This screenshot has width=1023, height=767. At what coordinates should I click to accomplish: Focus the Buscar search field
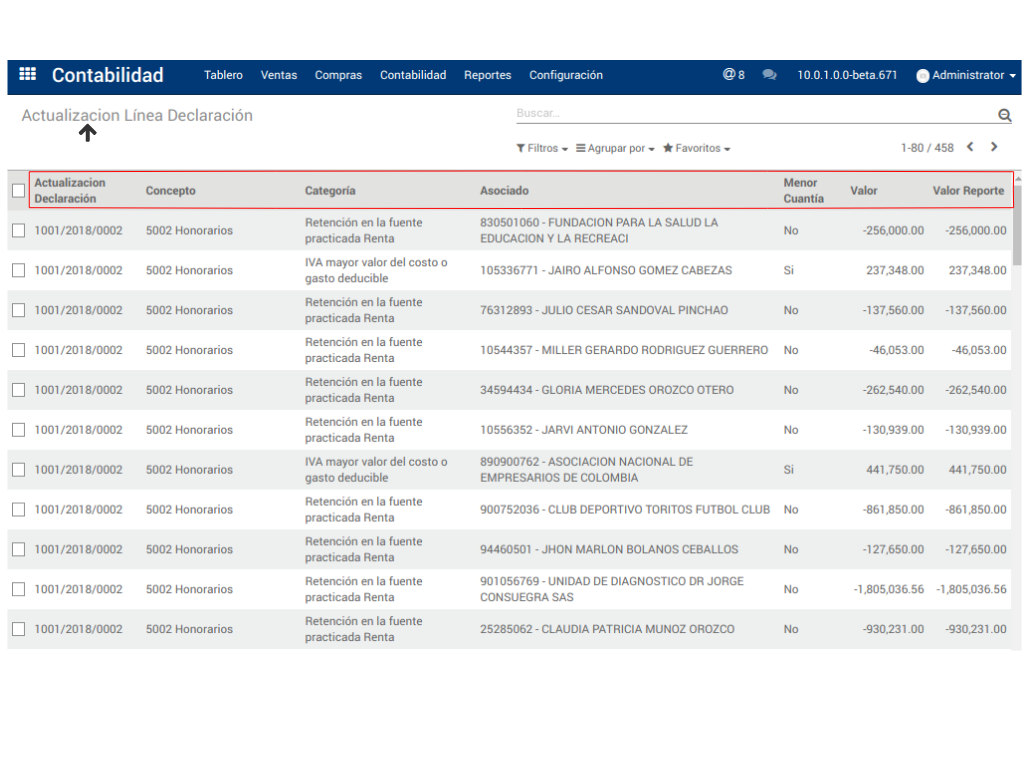point(750,114)
